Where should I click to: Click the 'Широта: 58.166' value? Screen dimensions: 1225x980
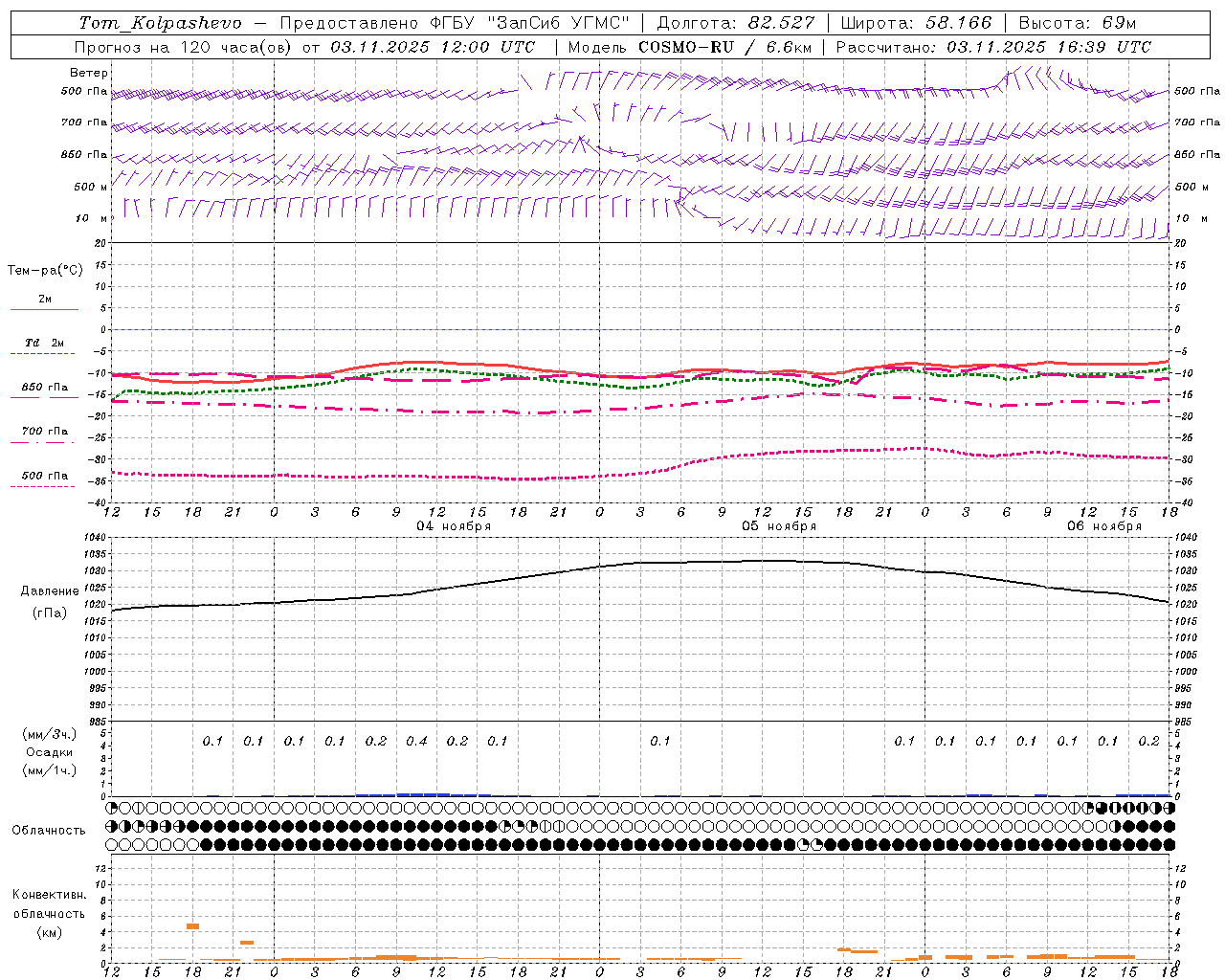pyautogui.click(x=917, y=23)
